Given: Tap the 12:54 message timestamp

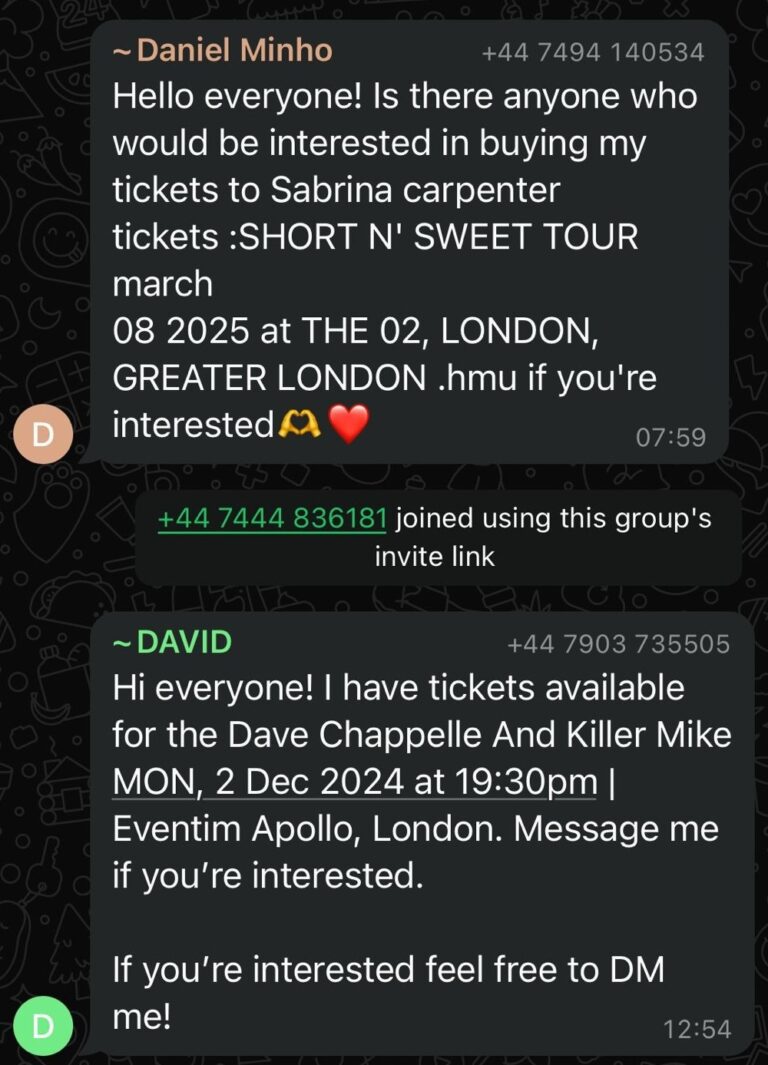Looking at the screenshot, I should pos(697,1029).
